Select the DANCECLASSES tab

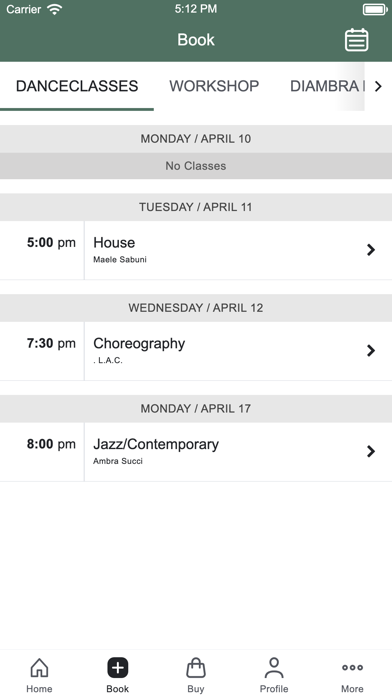(x=77, y=86)
